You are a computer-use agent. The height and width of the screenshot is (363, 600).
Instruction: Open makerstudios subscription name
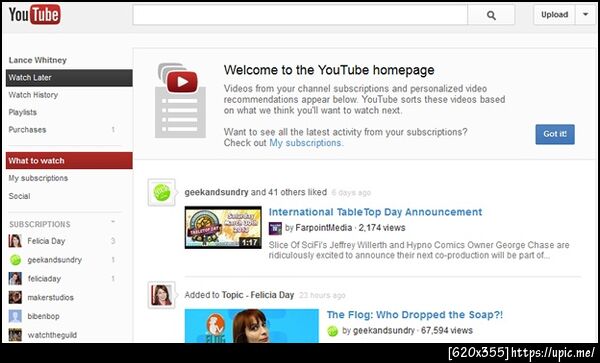pyautogui.click(x=51, y=297)
